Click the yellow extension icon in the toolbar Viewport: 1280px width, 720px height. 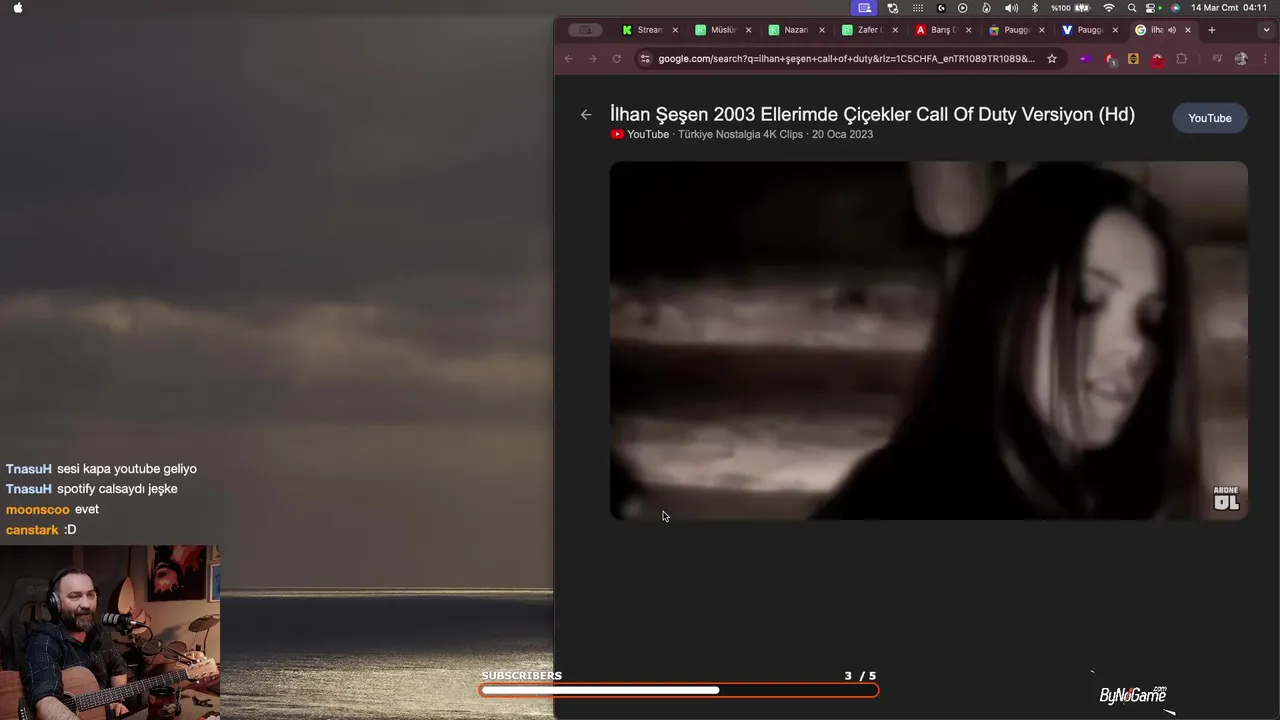click(1133, 59)
